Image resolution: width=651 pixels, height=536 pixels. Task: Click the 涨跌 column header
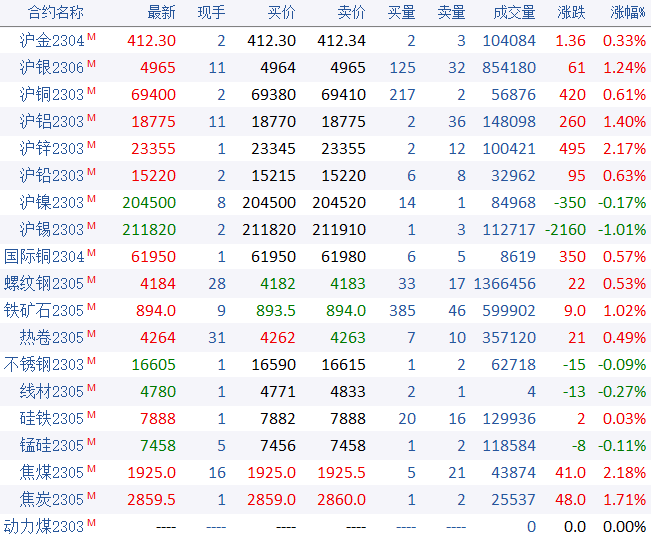click(x=573, y=13)
